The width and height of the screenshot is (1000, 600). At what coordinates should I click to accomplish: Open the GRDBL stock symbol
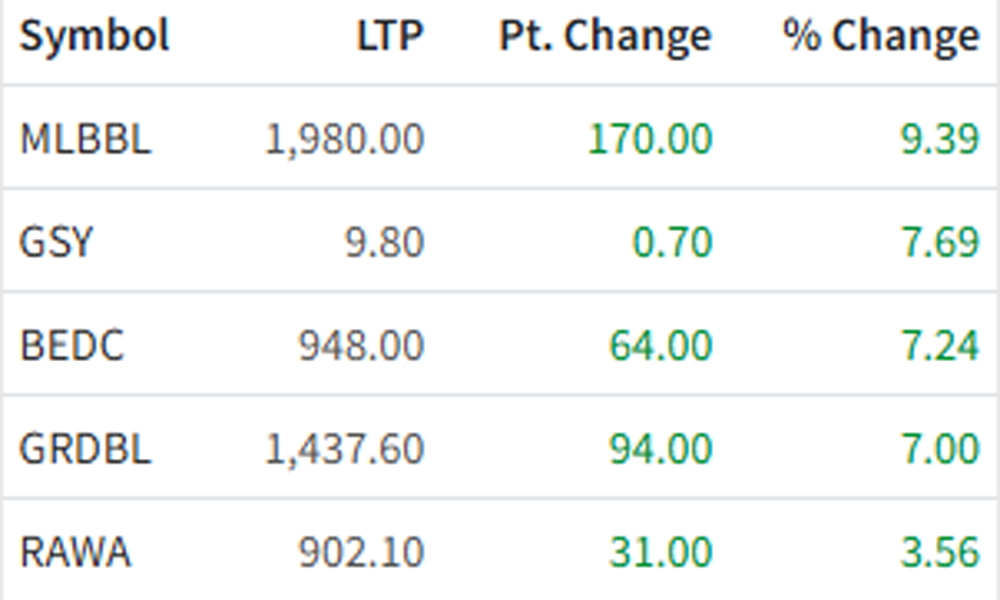pyautogui.click(x=85, y=449)
